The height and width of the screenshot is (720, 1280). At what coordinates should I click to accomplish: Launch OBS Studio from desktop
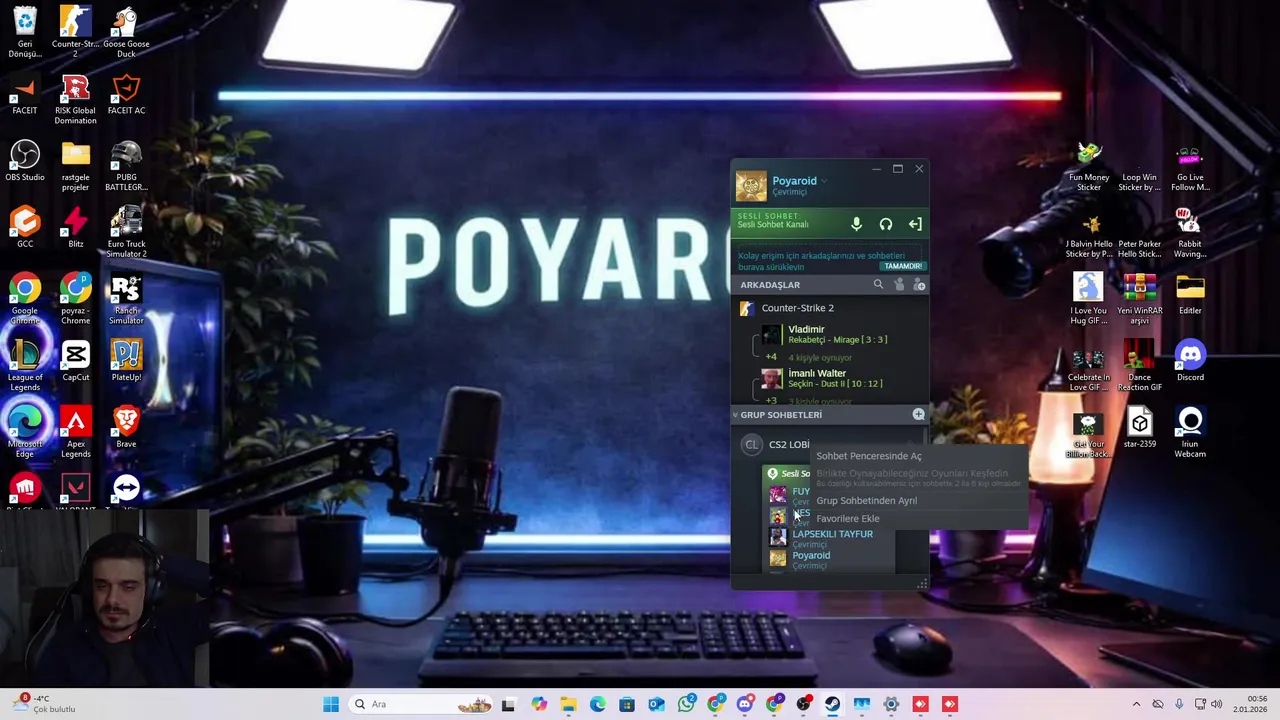click(x=25, y=162)
